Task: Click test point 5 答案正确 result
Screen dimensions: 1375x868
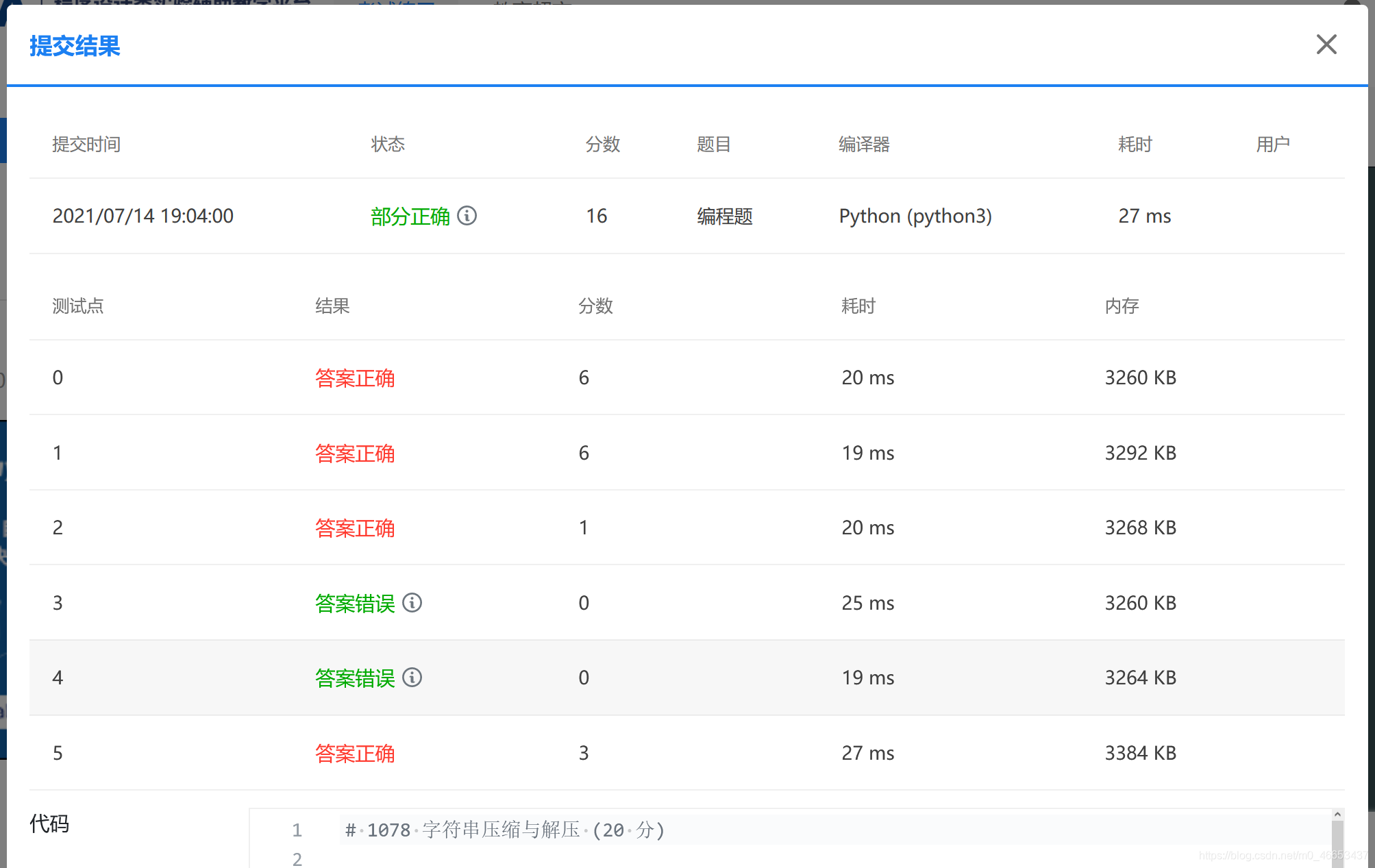Action: tap(355, 754)
